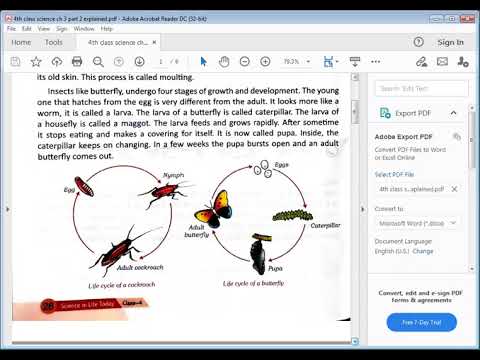Image resolution: width=480 pixels, height=360 pixels.
Task: Go to next page arrow
Action: [139, 62]
